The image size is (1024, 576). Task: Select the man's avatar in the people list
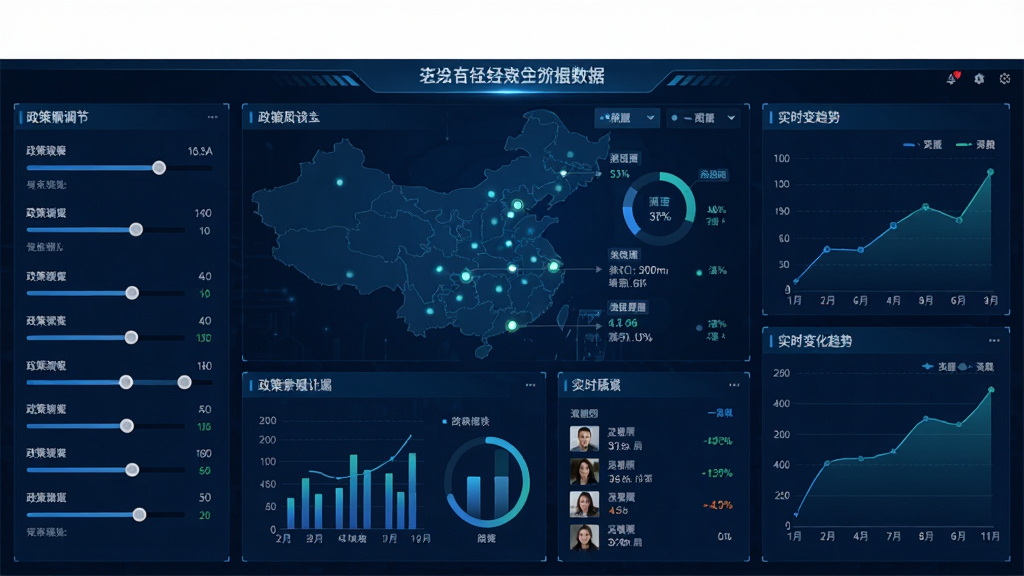pos(584,439)
